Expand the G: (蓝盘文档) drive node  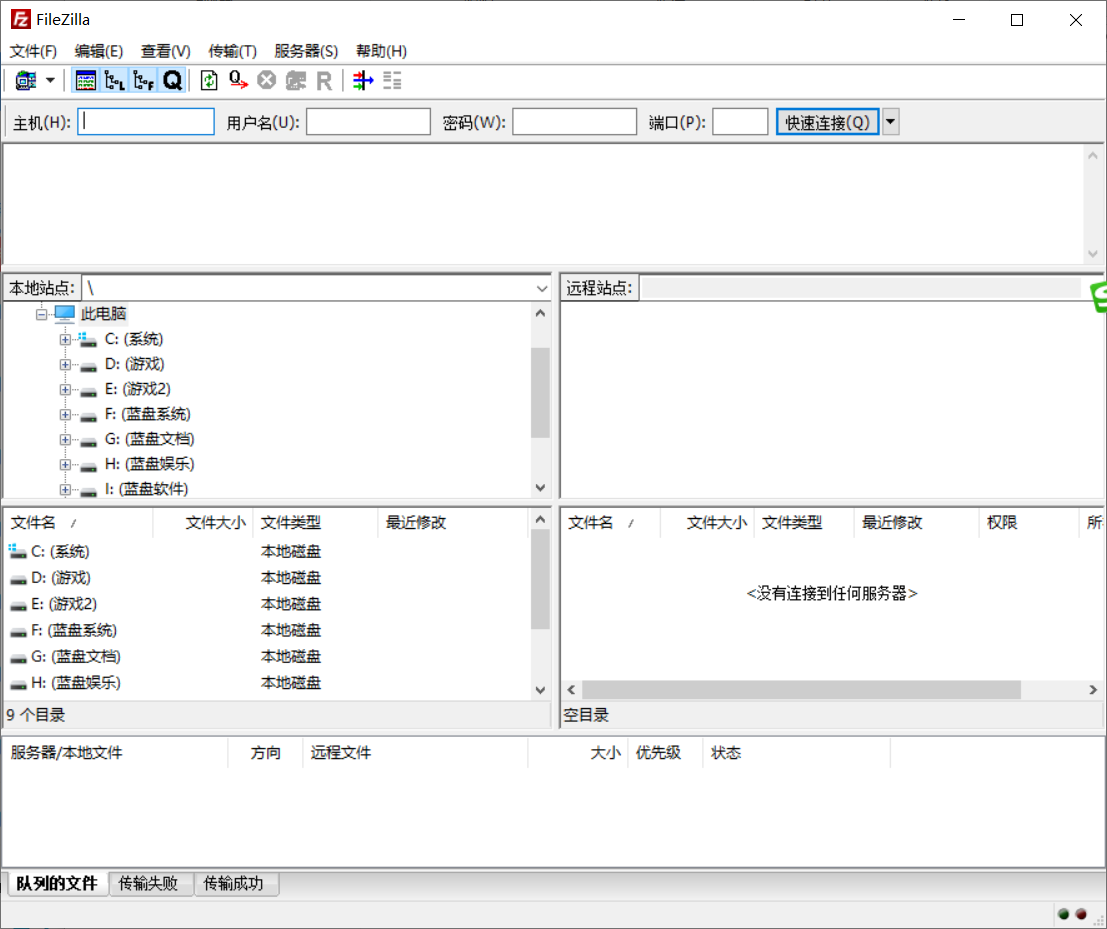pyautogui.click(x=65, y=440)
